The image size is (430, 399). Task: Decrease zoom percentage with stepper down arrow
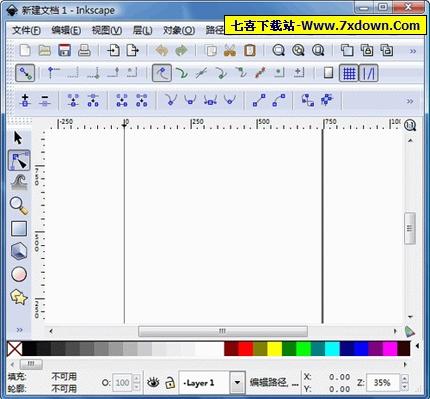(x=404, y=387)
